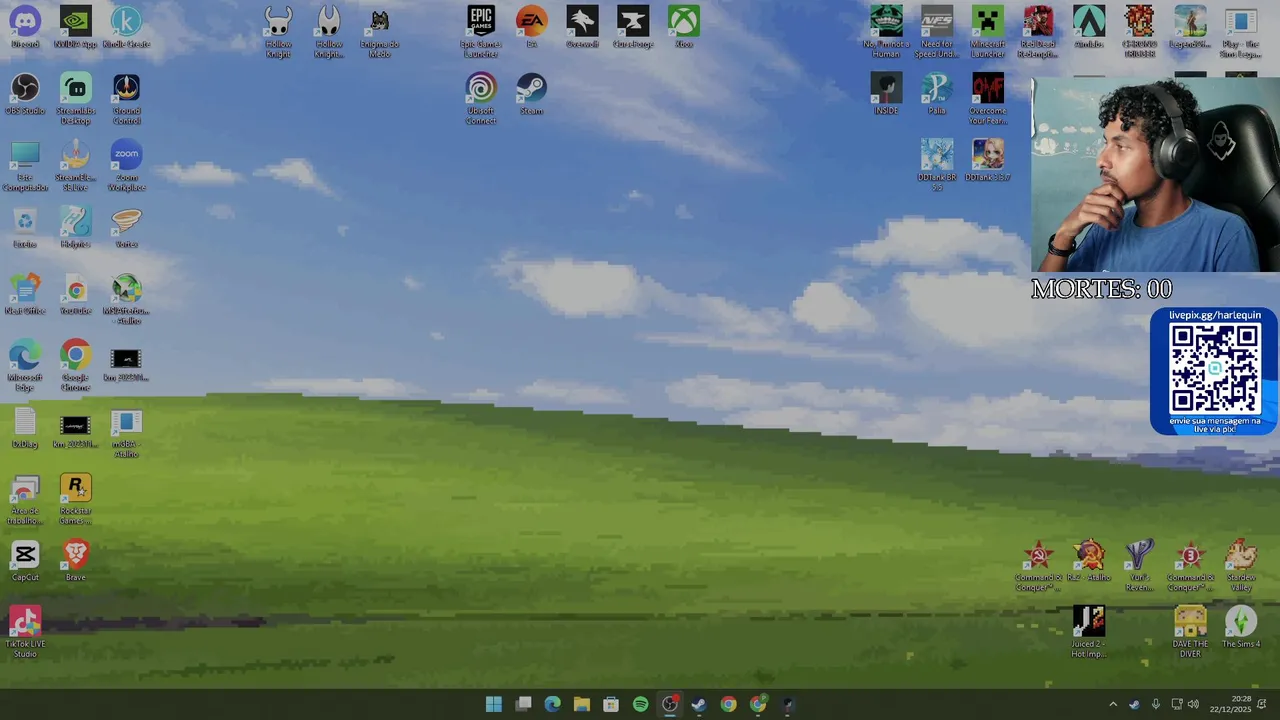Select the CHRONO TRIGGER shortcut
The width and height of the screenshot is (1280, 720).
pyautogui.click(x=1140, y=32)
